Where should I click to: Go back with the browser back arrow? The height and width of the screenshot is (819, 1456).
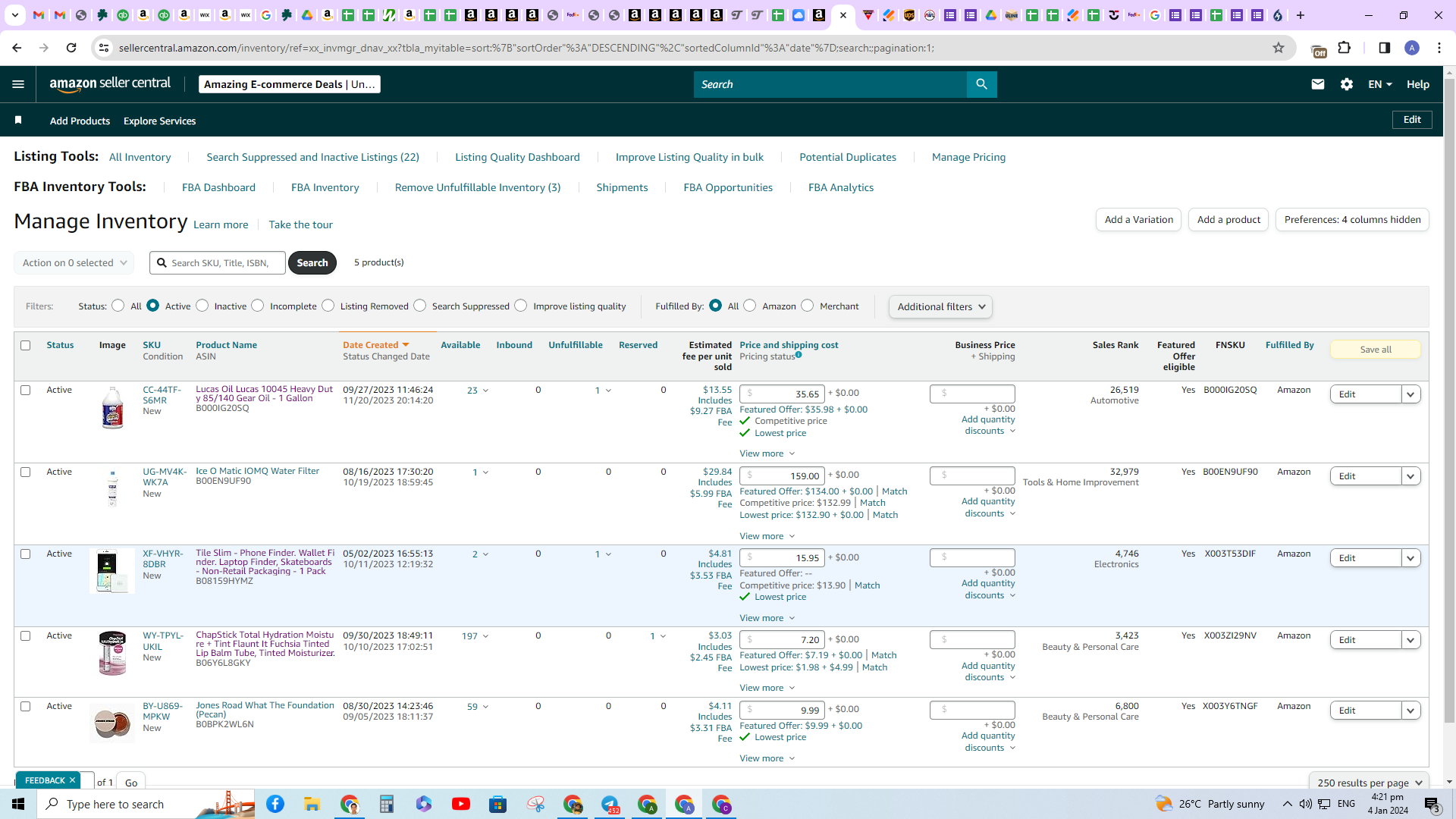[x=17, y=48]
